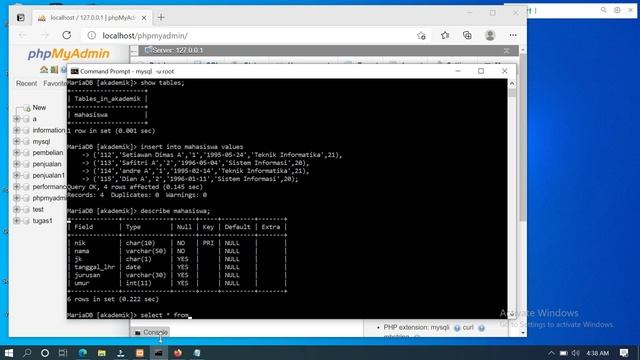Viewport: 640px width, 360px height.
Task: Open Cortana from the taskbar
Action: [45, 353]
